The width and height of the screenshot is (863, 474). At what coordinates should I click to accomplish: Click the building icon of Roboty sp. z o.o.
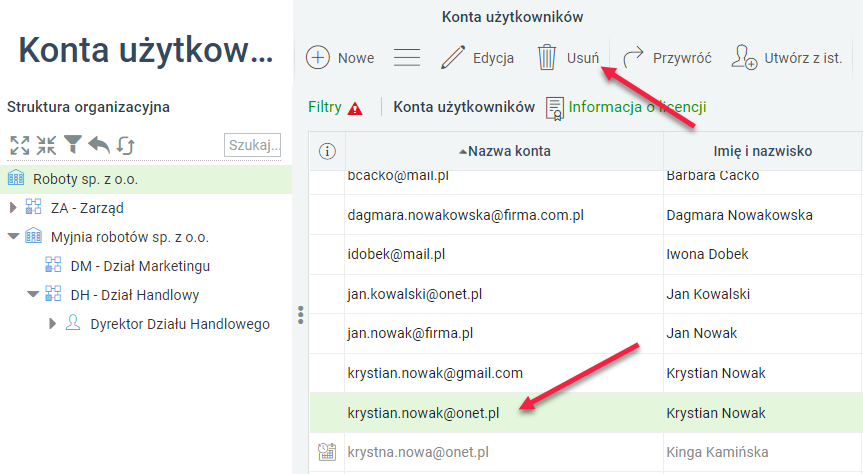pos(16,178)
